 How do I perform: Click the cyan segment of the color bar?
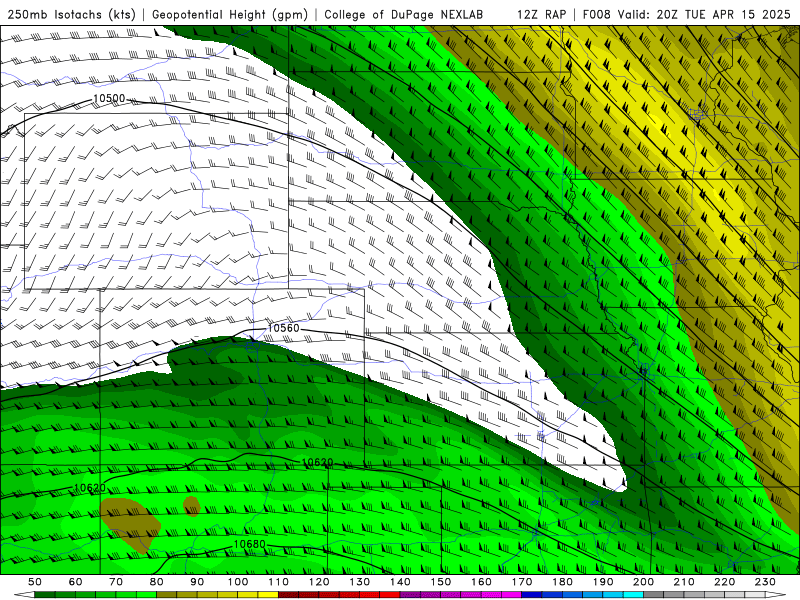633,594
